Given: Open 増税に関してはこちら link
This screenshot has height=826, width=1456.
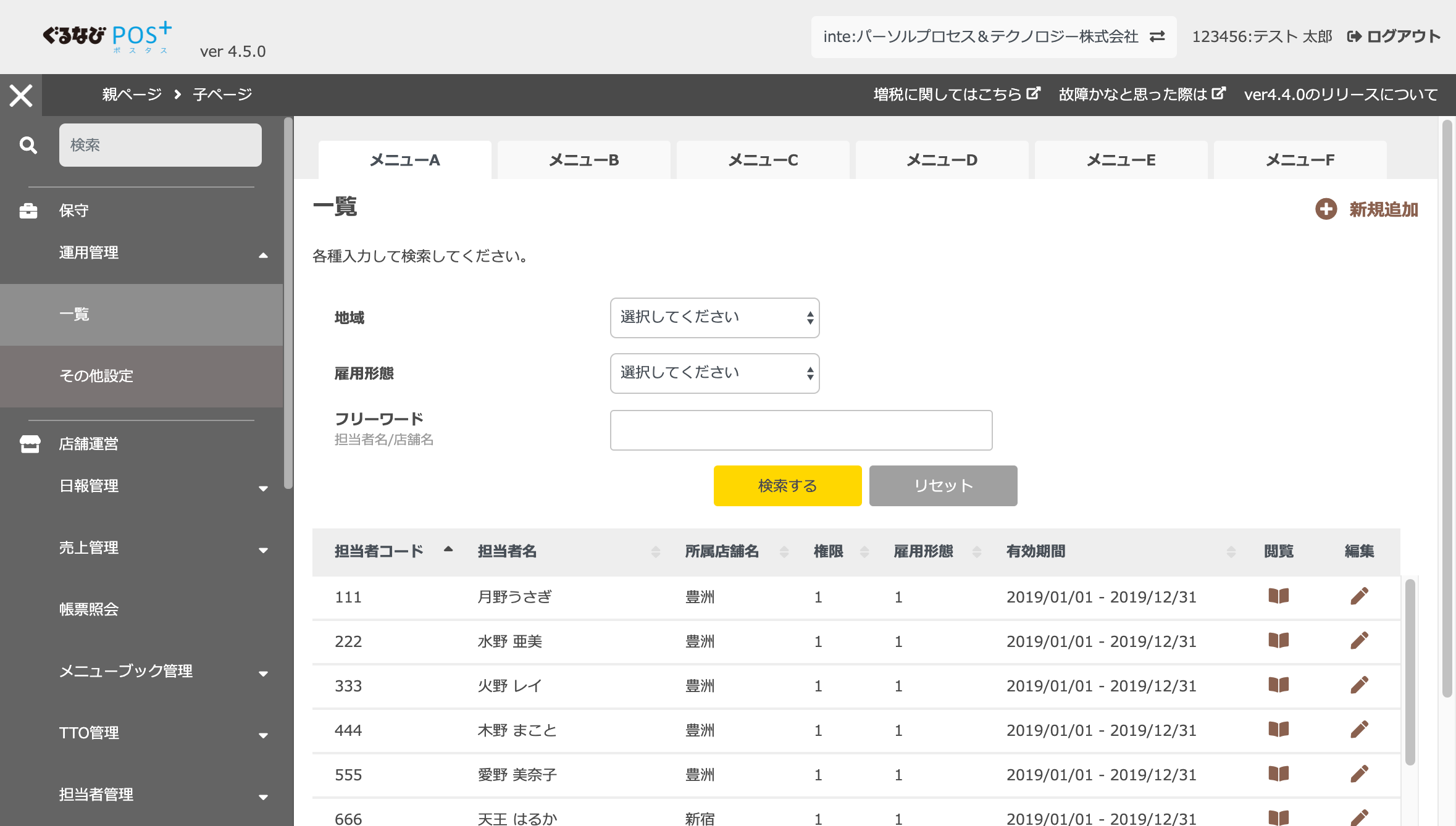Looking at the screenshot, I should [x=956, y=94].
